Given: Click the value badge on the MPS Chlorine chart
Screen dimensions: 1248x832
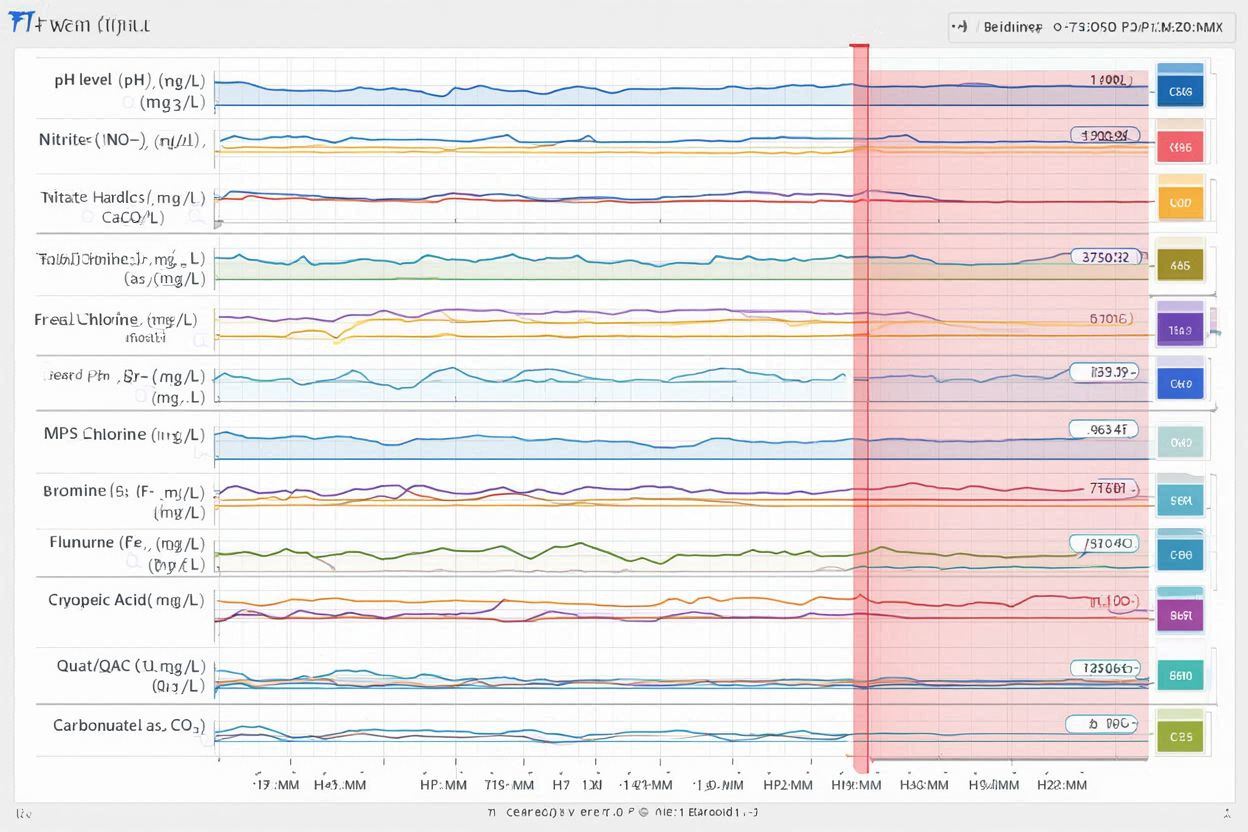Looking at the screenshot, I should click(x=1103, y=429).
